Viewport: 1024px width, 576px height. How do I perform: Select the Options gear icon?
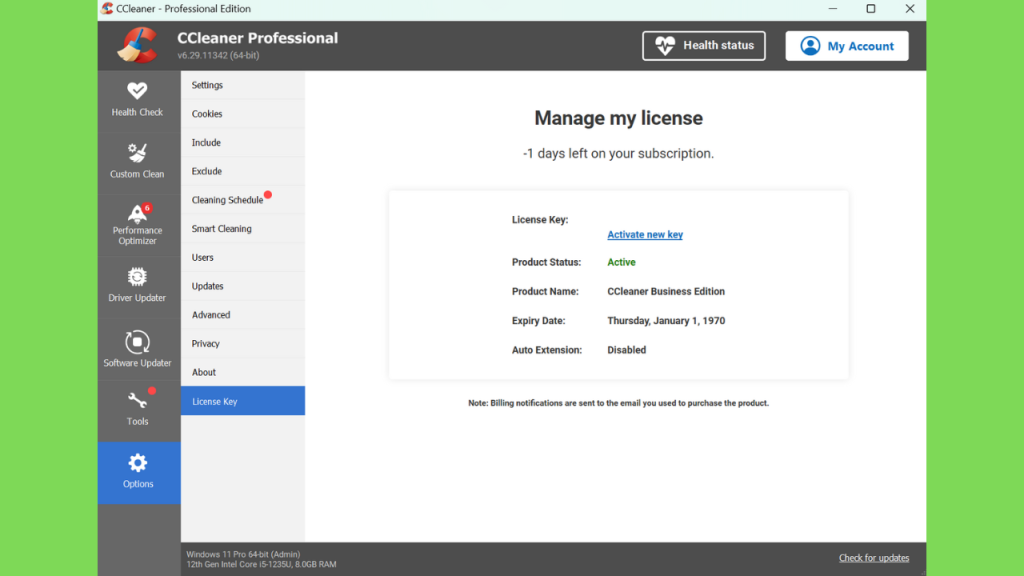click(138, 463)
